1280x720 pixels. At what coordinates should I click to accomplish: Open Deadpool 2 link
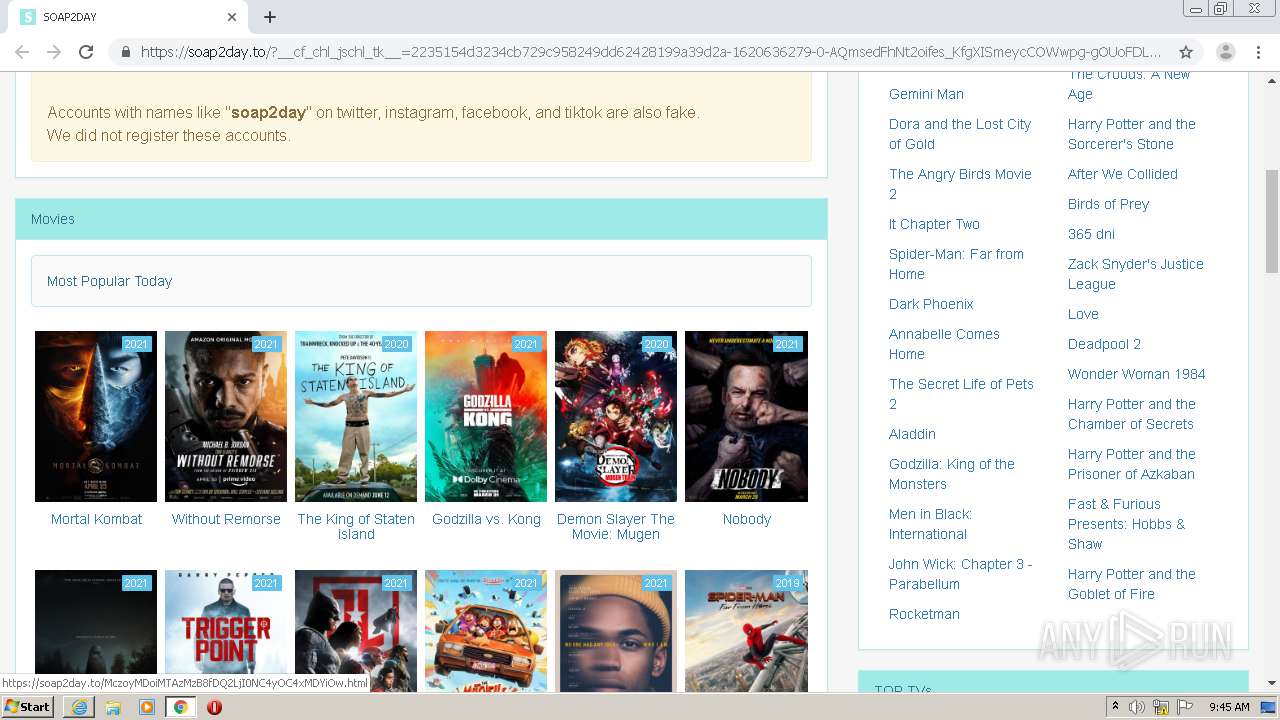point(1104,344)
